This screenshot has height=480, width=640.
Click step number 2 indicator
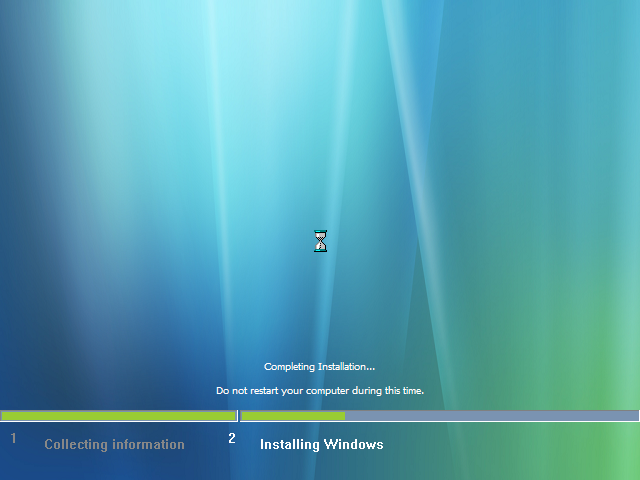(x=232, y=438)
